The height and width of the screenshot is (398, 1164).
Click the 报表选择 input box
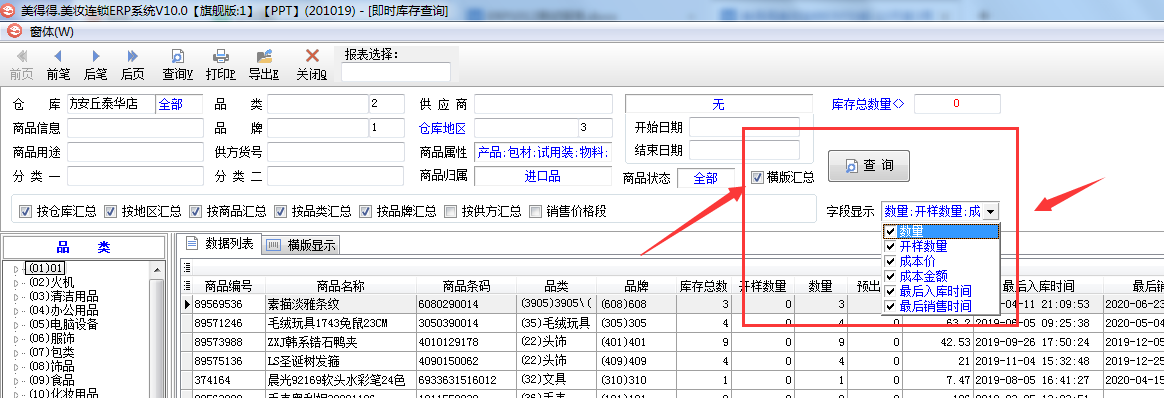click(x=396, y=72)
